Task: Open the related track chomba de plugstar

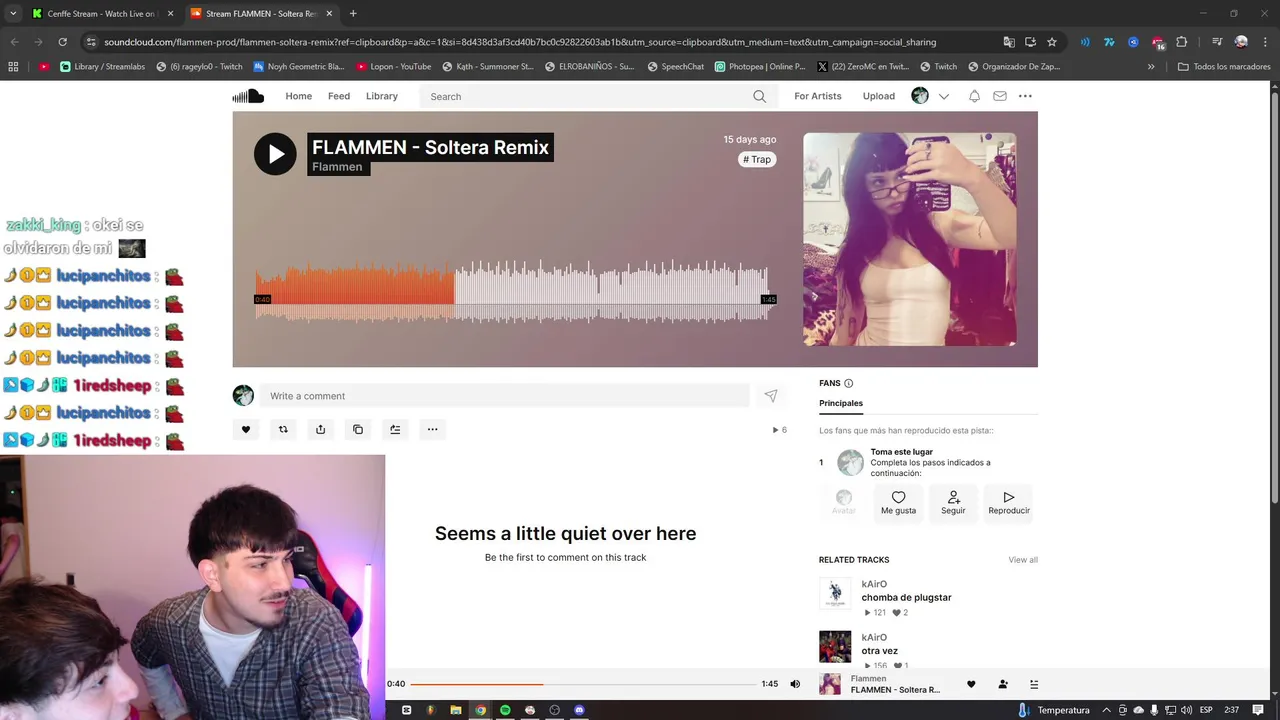Action: [x=906, y=597]
